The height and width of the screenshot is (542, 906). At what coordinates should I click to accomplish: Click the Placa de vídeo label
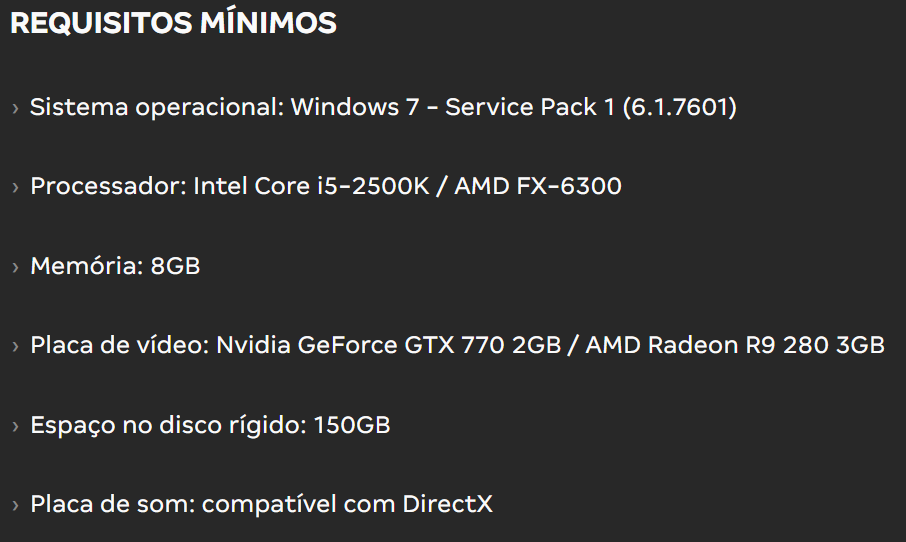coord(120,345)
